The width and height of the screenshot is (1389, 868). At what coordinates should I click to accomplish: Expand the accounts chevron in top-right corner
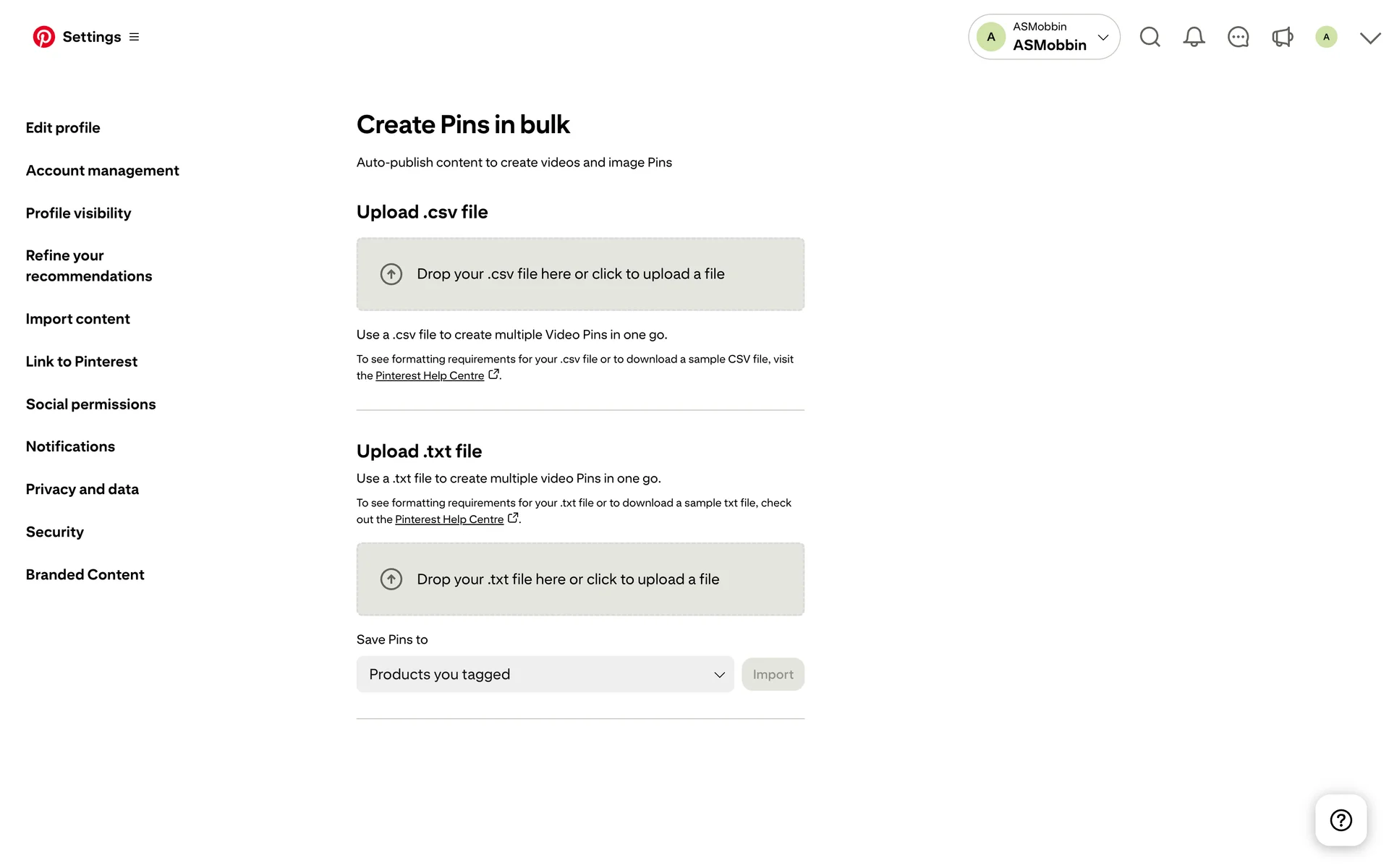[1369, 38]
